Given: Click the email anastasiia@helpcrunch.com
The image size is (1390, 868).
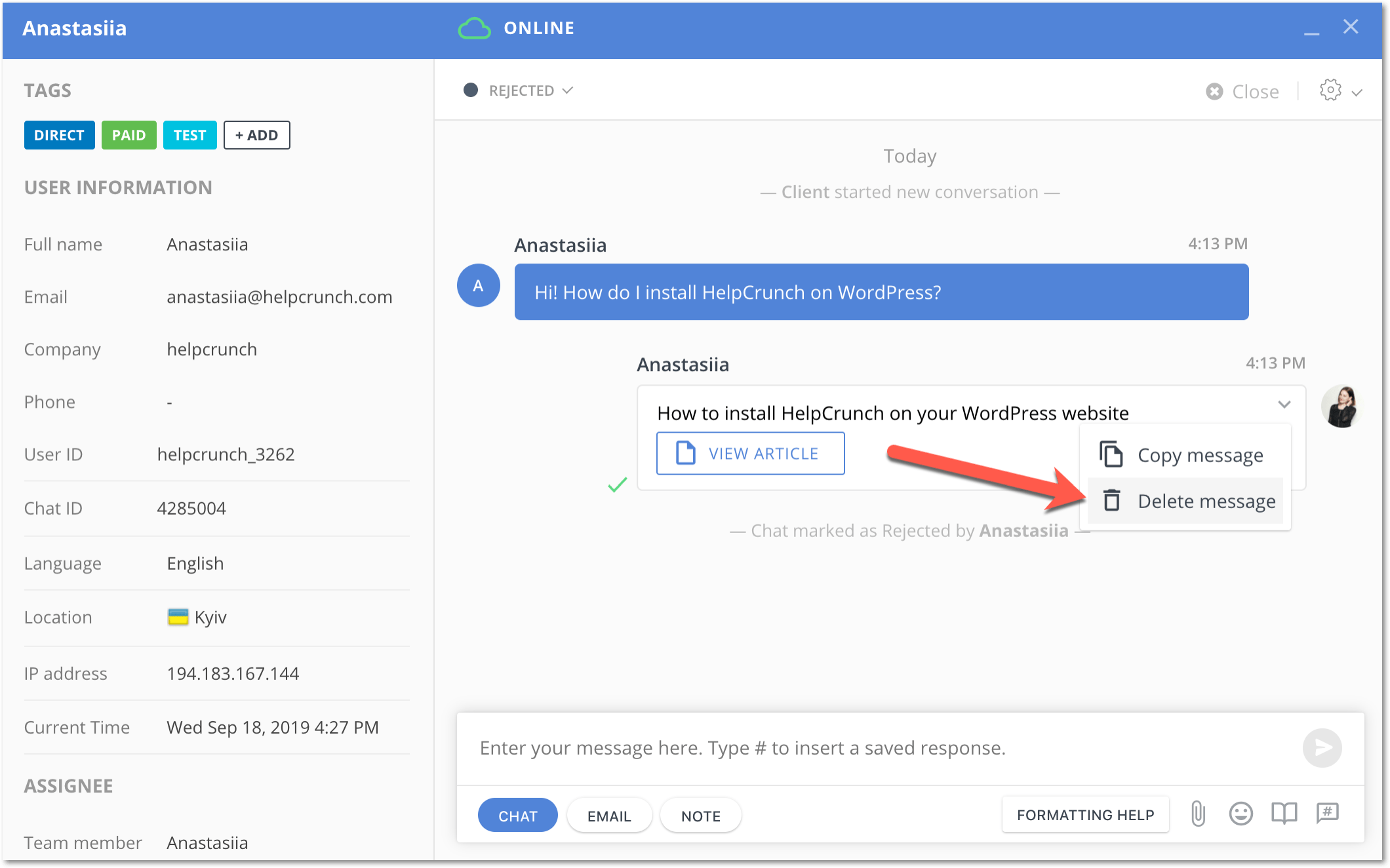Looking at the screenshot, I should click(x=279, y=297).
